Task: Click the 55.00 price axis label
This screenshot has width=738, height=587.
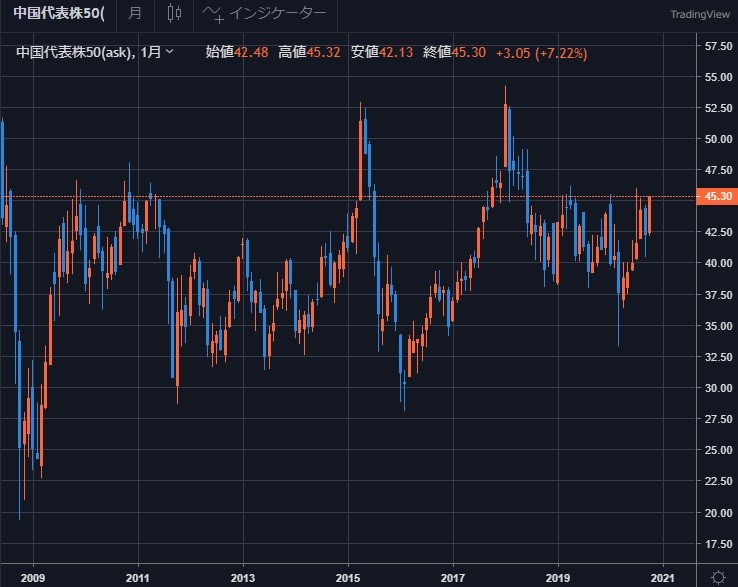Action: click(x=718, y=77)
